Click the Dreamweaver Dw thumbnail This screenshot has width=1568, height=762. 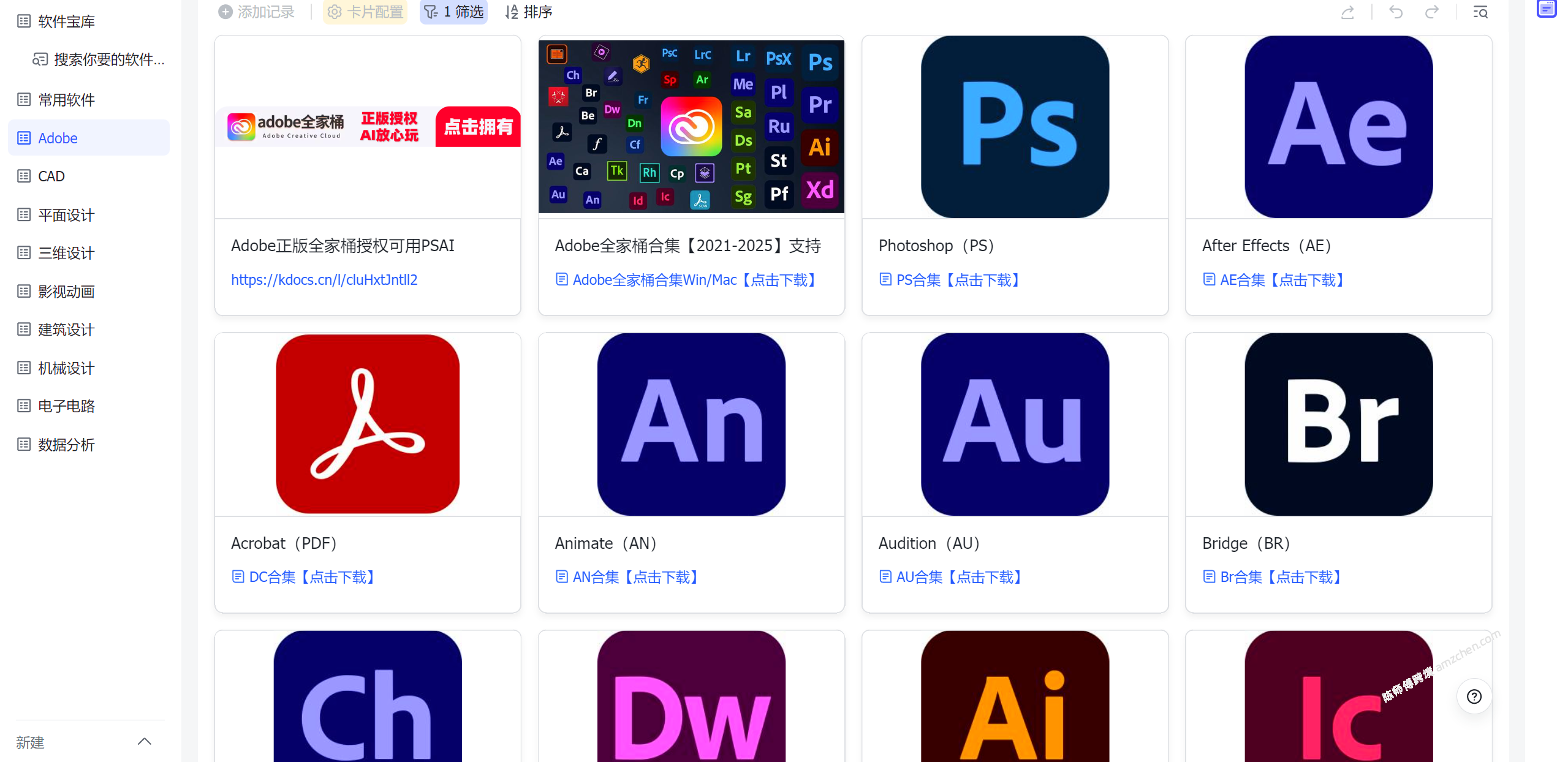691,697
